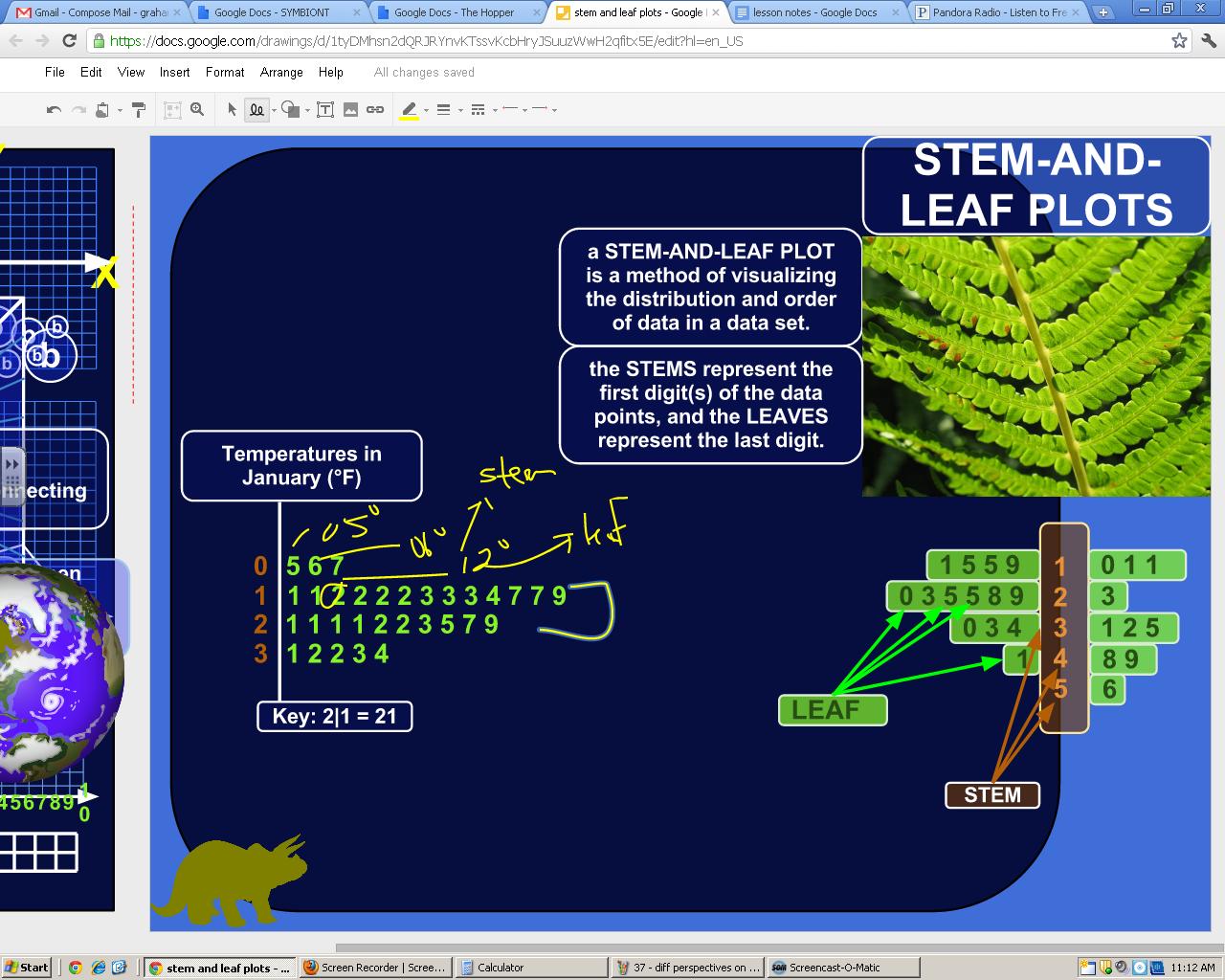Activate the scribble line tool
Screen dimensions: 1225x980
point(256,110)
